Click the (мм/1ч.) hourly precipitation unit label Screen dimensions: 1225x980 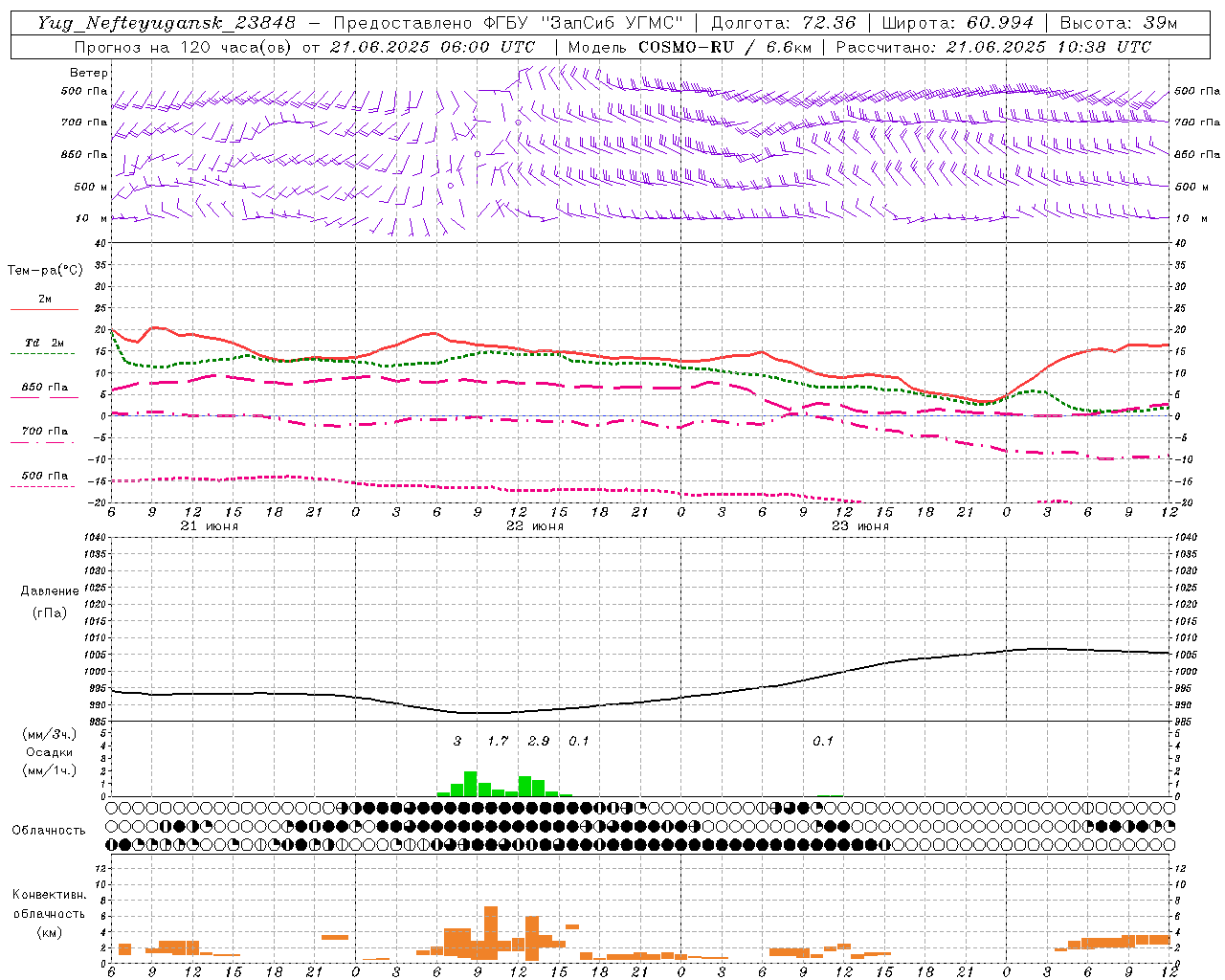(x=50, y=770)
